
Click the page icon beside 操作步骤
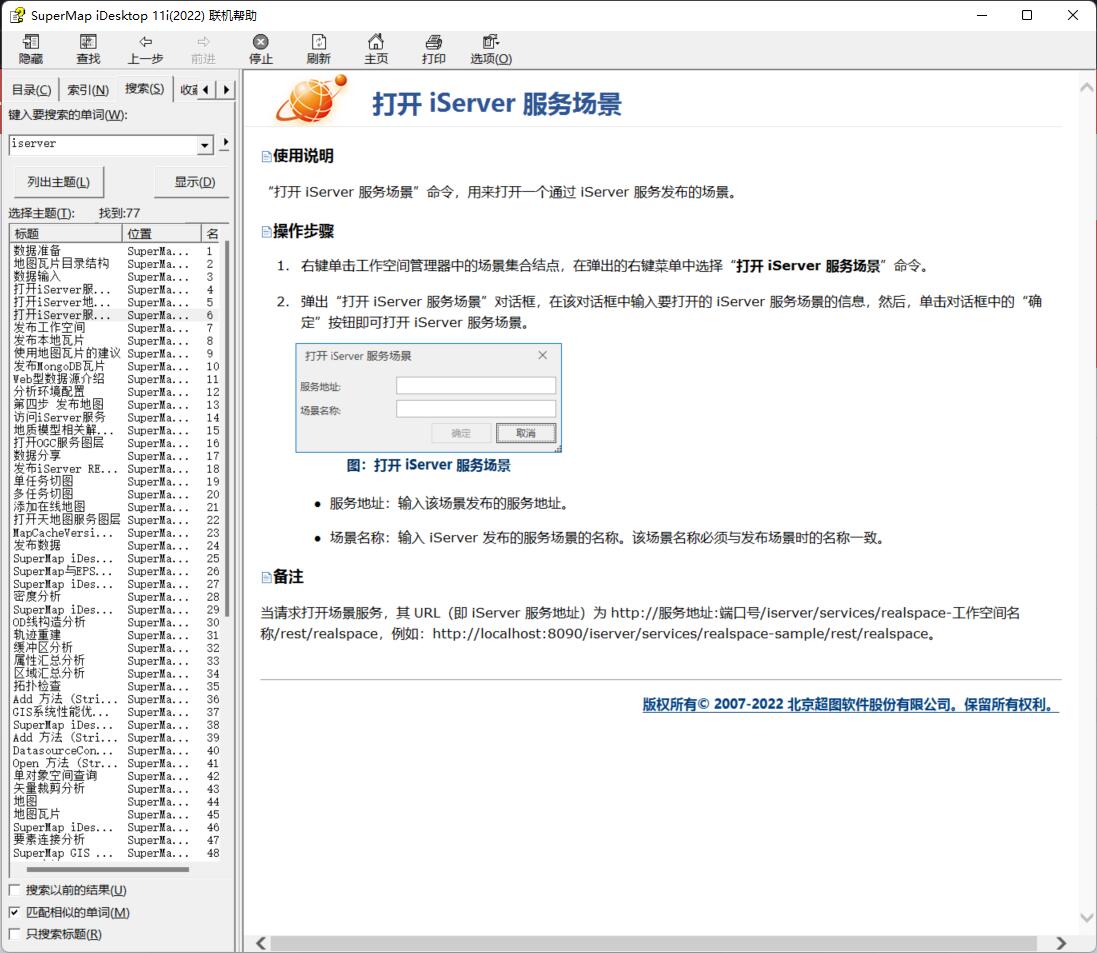(266, 232)
